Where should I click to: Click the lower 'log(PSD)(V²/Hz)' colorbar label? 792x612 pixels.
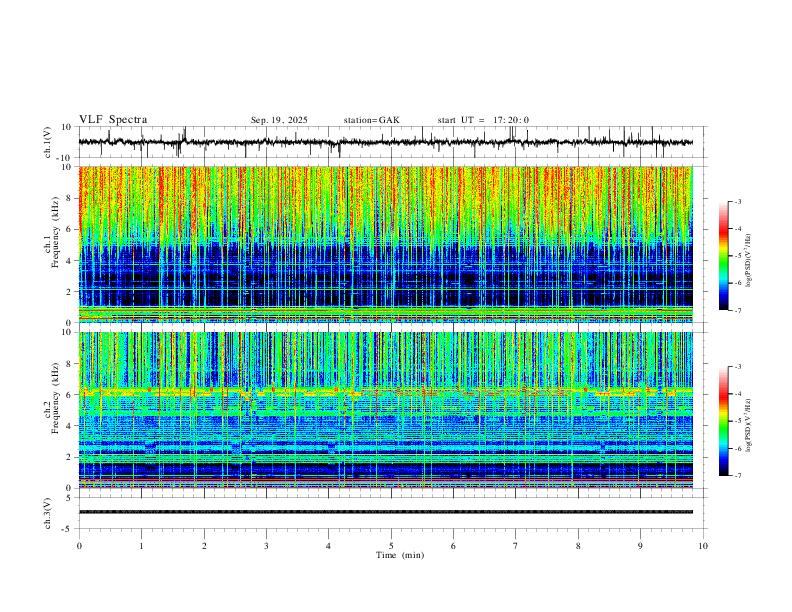point(749,425)
